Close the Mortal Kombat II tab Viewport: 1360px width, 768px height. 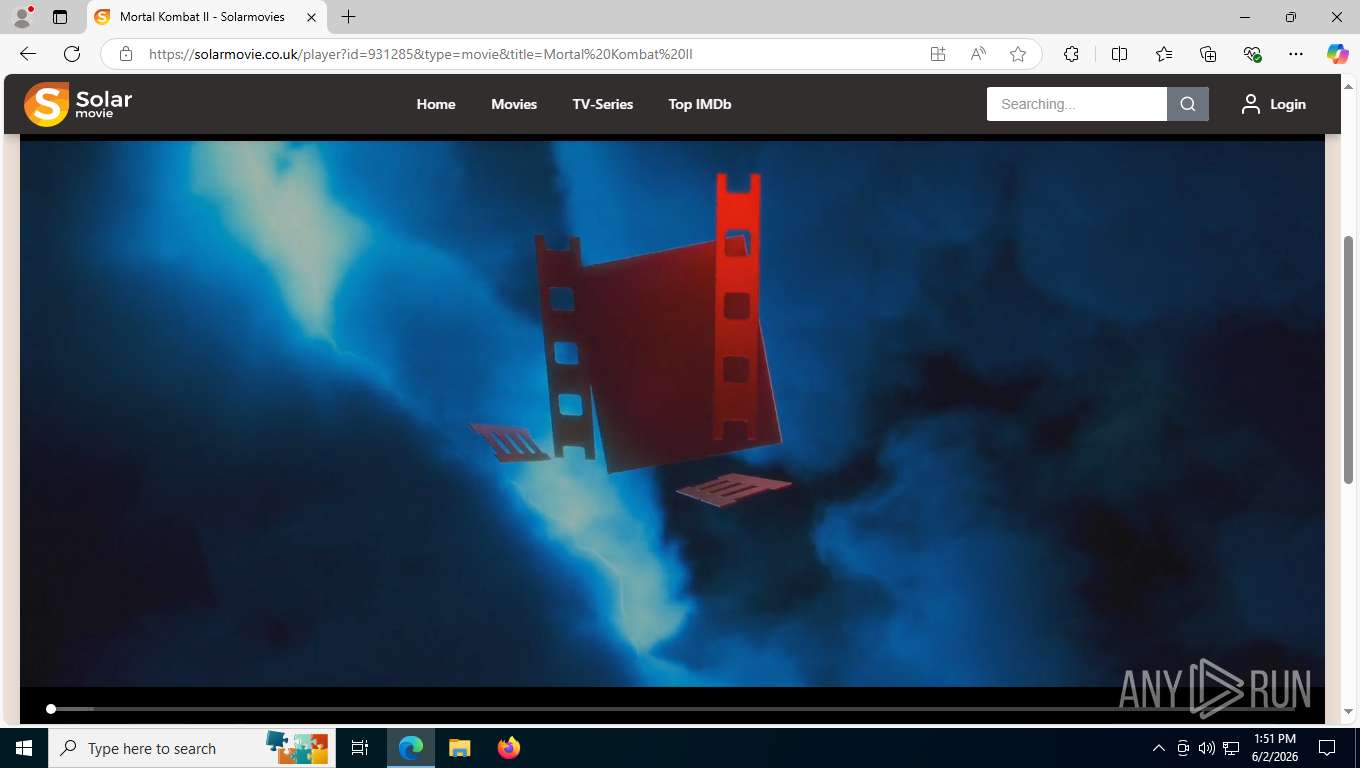(311, 17)
